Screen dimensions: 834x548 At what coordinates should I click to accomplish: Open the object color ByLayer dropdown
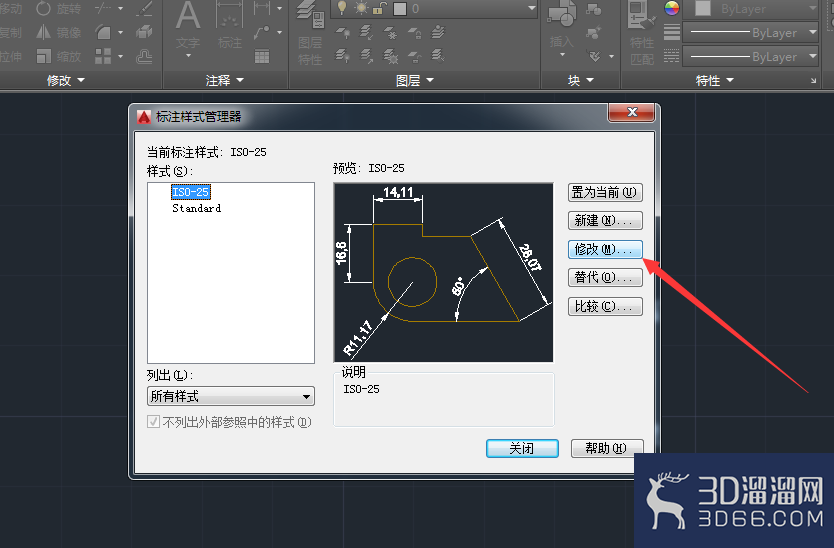812,8
